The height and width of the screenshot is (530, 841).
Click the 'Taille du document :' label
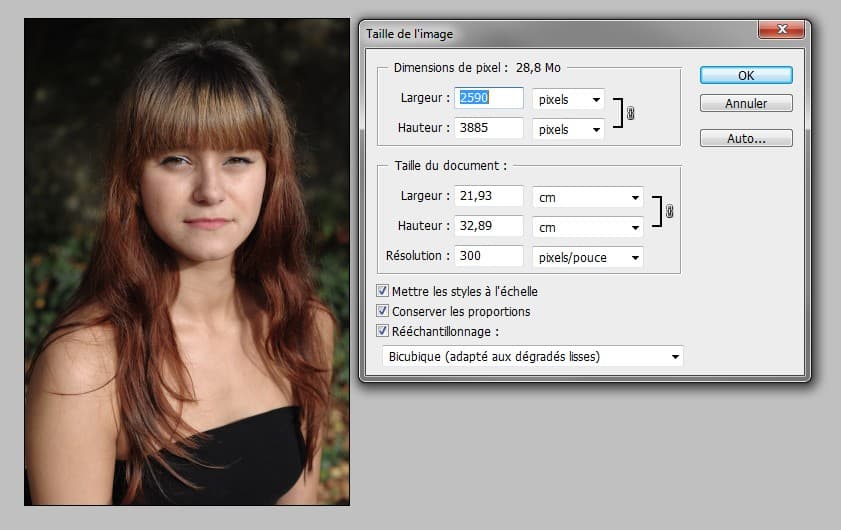(451, 166)
